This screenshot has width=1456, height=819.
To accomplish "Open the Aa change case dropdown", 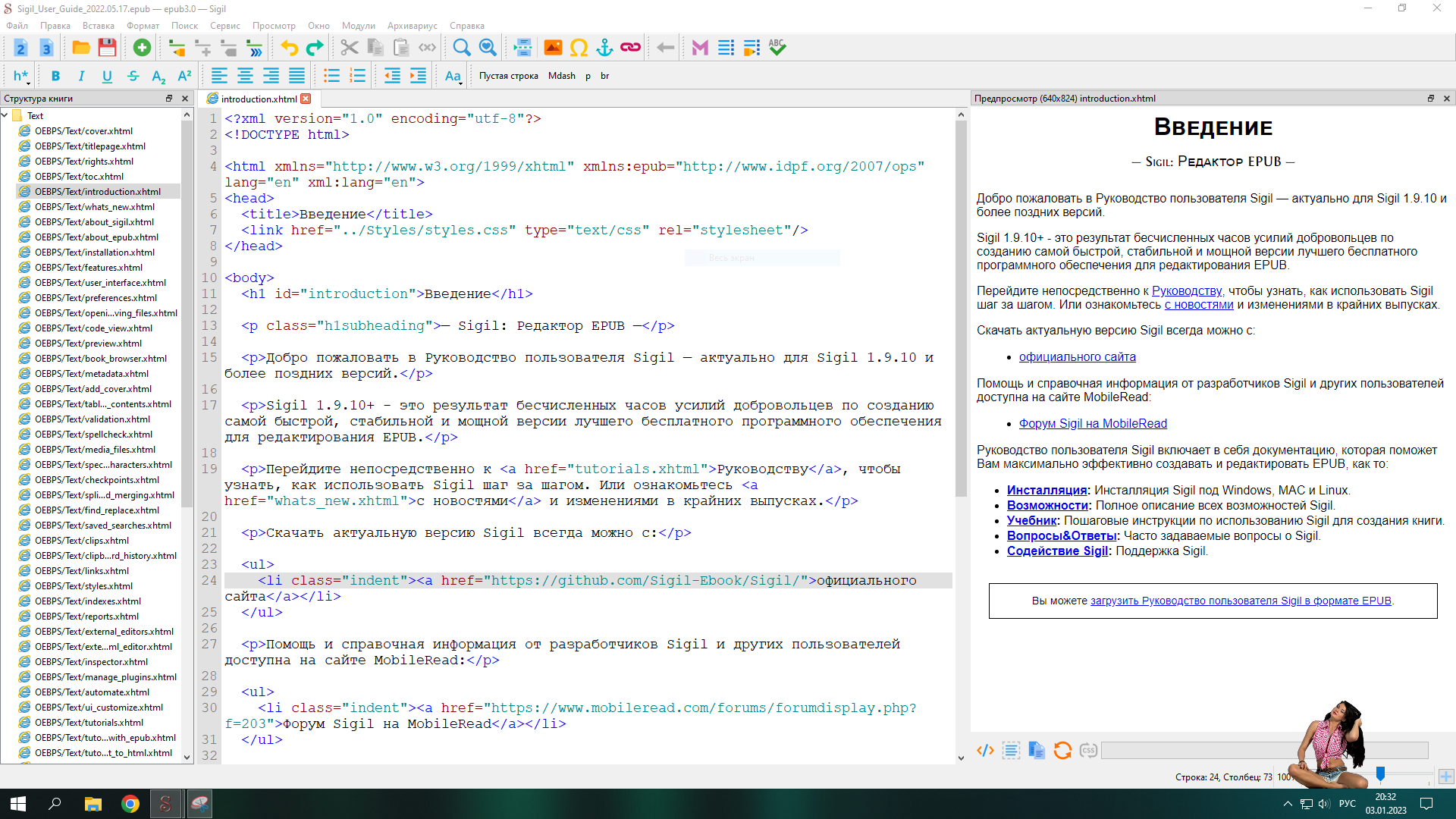I will click(453, 76).
